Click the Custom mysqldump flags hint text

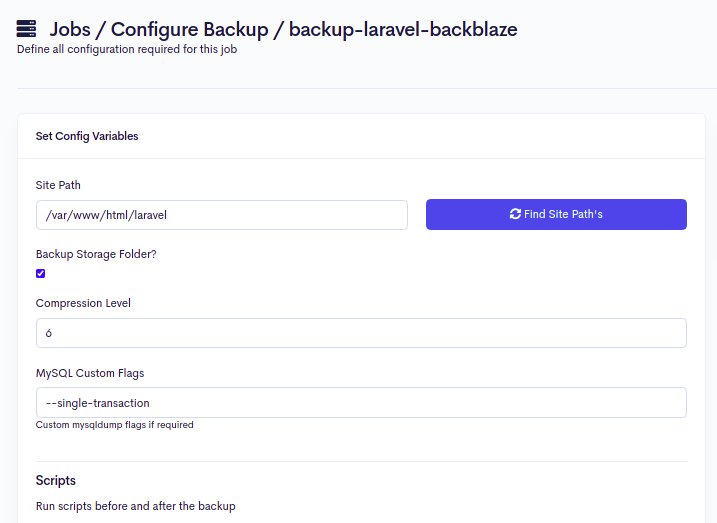114,425
